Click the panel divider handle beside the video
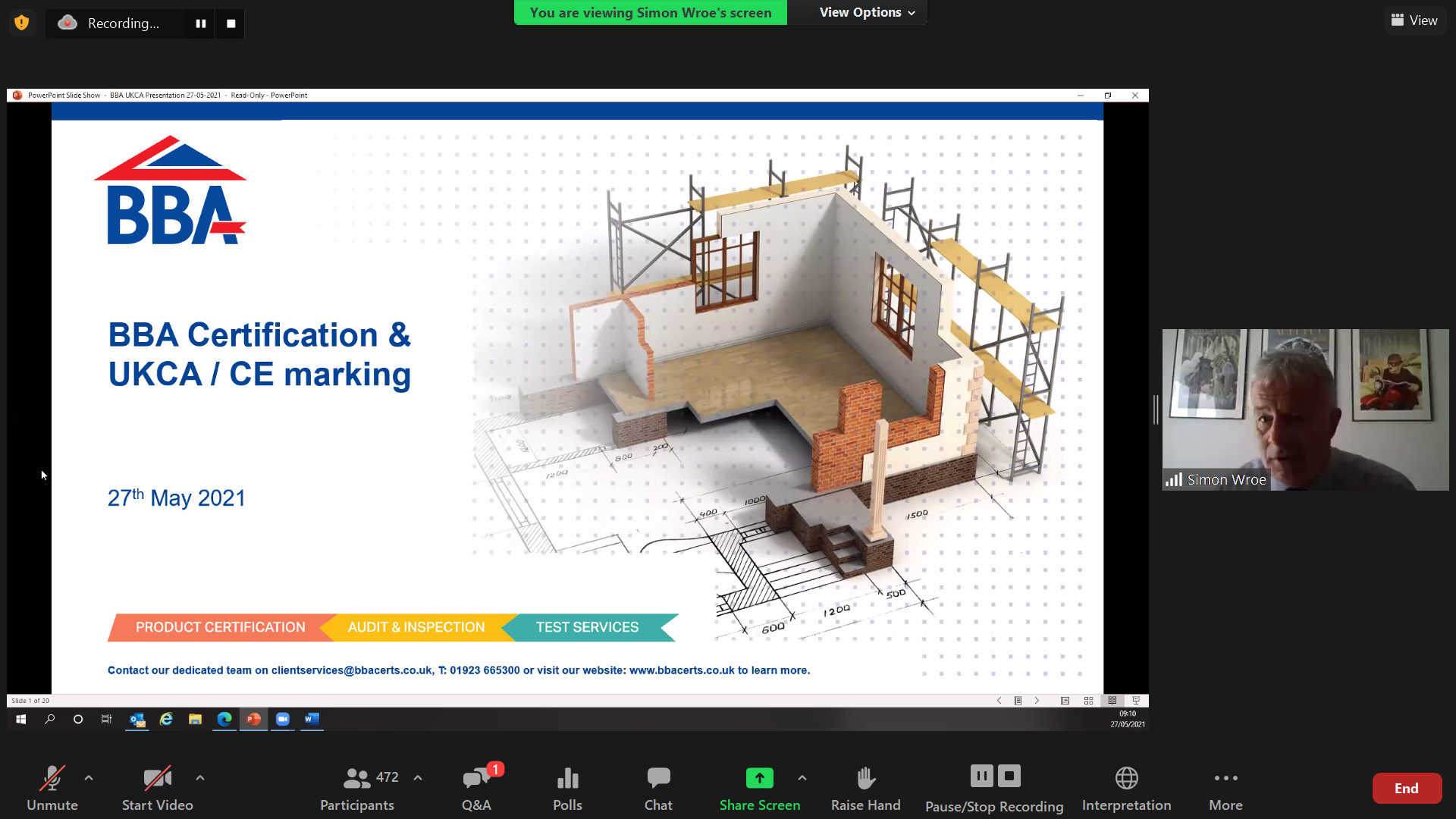Screen dimensions: 1456x819 (x=1156, y=409)
